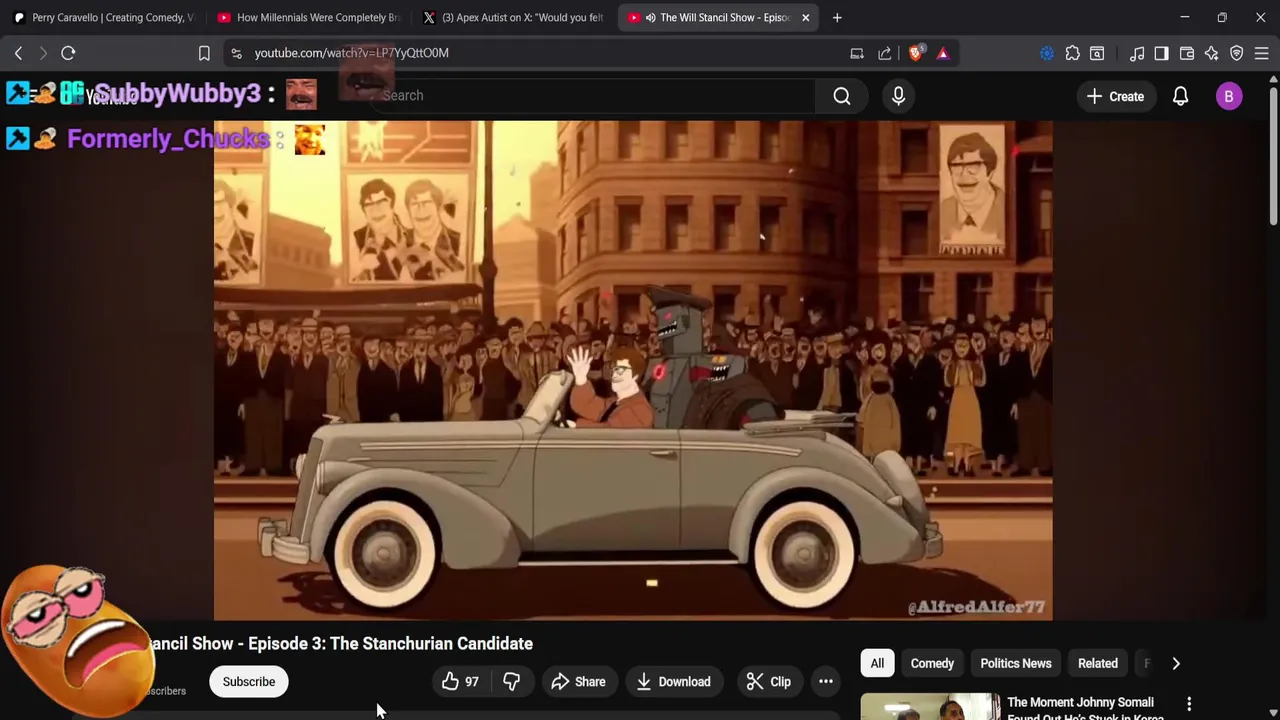
Task: Open YouTube notifications bell
Action: [x=1180, y=96]
